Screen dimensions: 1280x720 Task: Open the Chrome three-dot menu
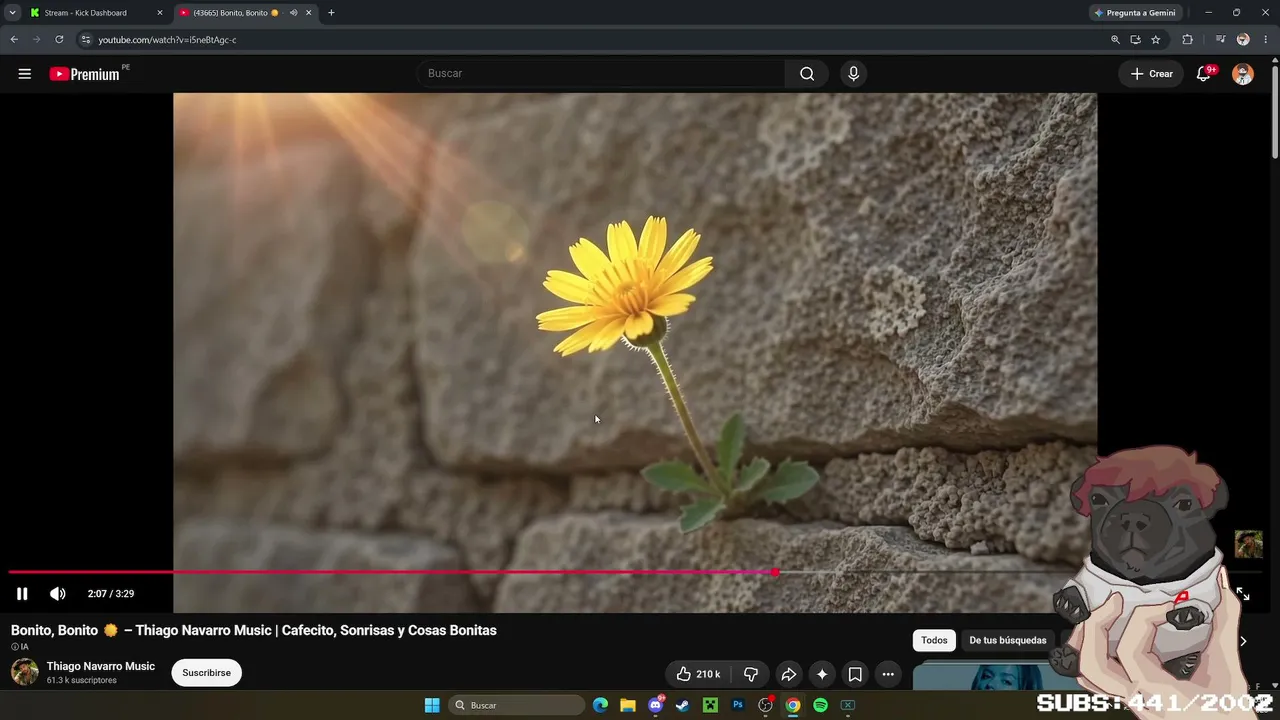(x=1266, y=40)
